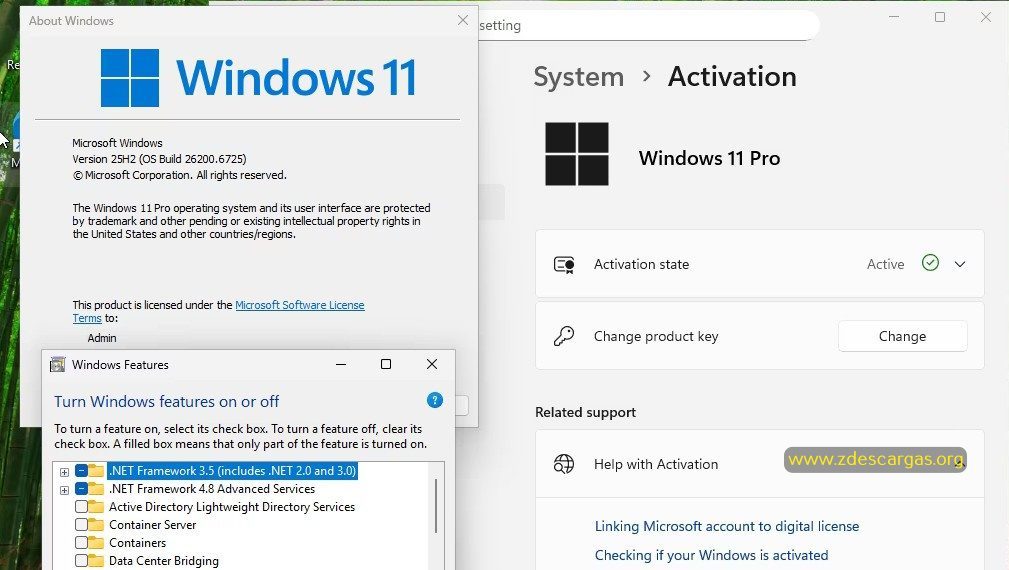Click the Activation state row

pyautogui.click(x=759, y=264)
